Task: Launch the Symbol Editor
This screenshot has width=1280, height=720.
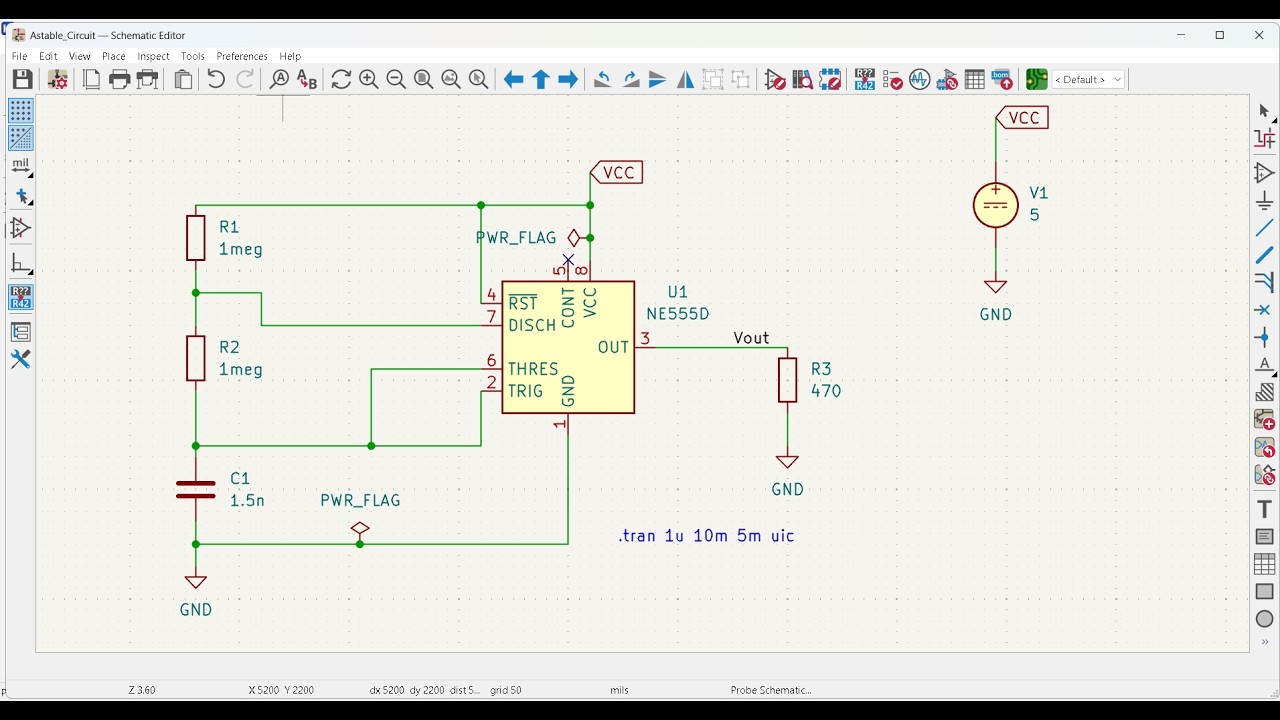Action: point(775,79)
